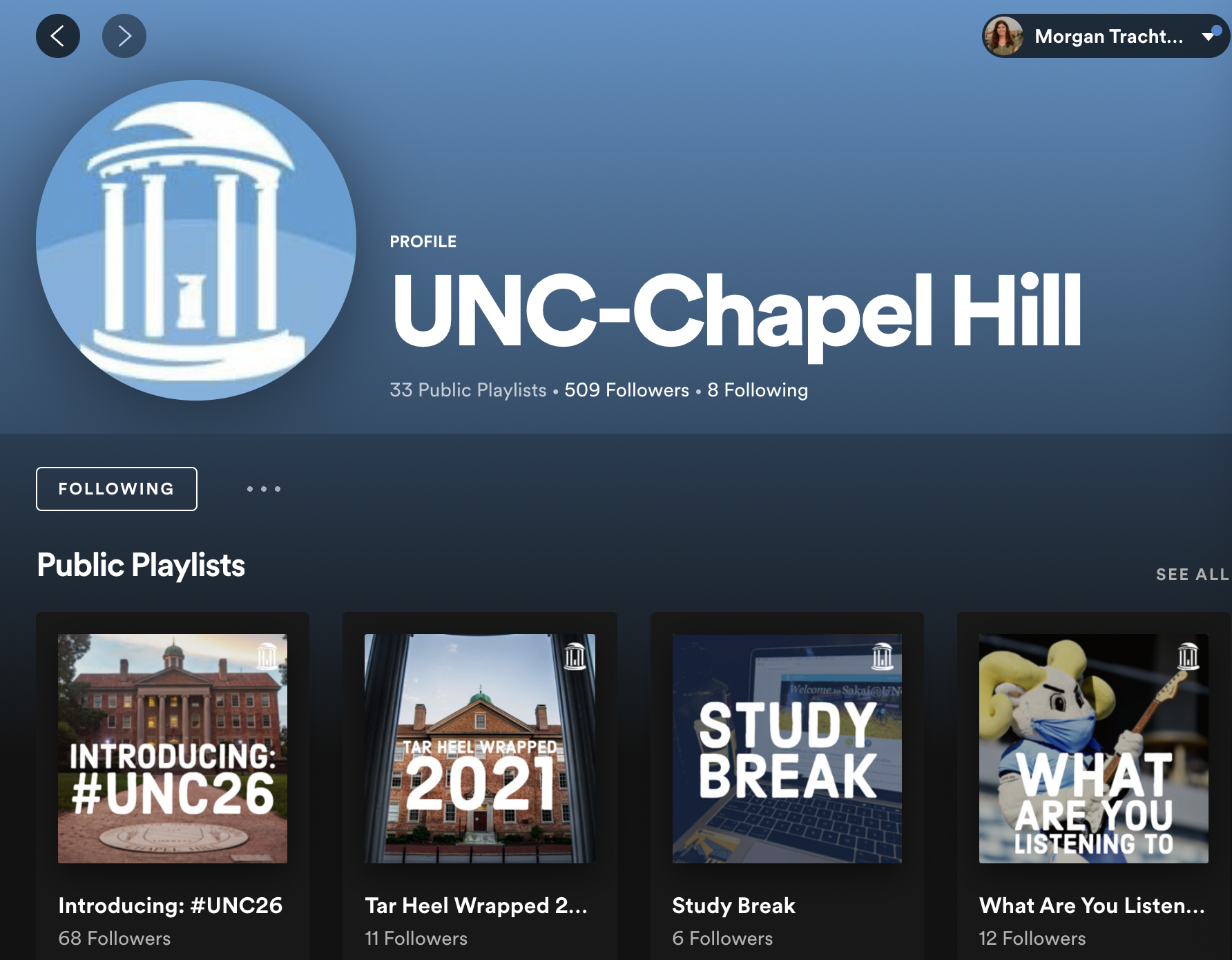1232x960 pixels.
Task: Click the 68 Followers text
Action: [x=115, y=939]
